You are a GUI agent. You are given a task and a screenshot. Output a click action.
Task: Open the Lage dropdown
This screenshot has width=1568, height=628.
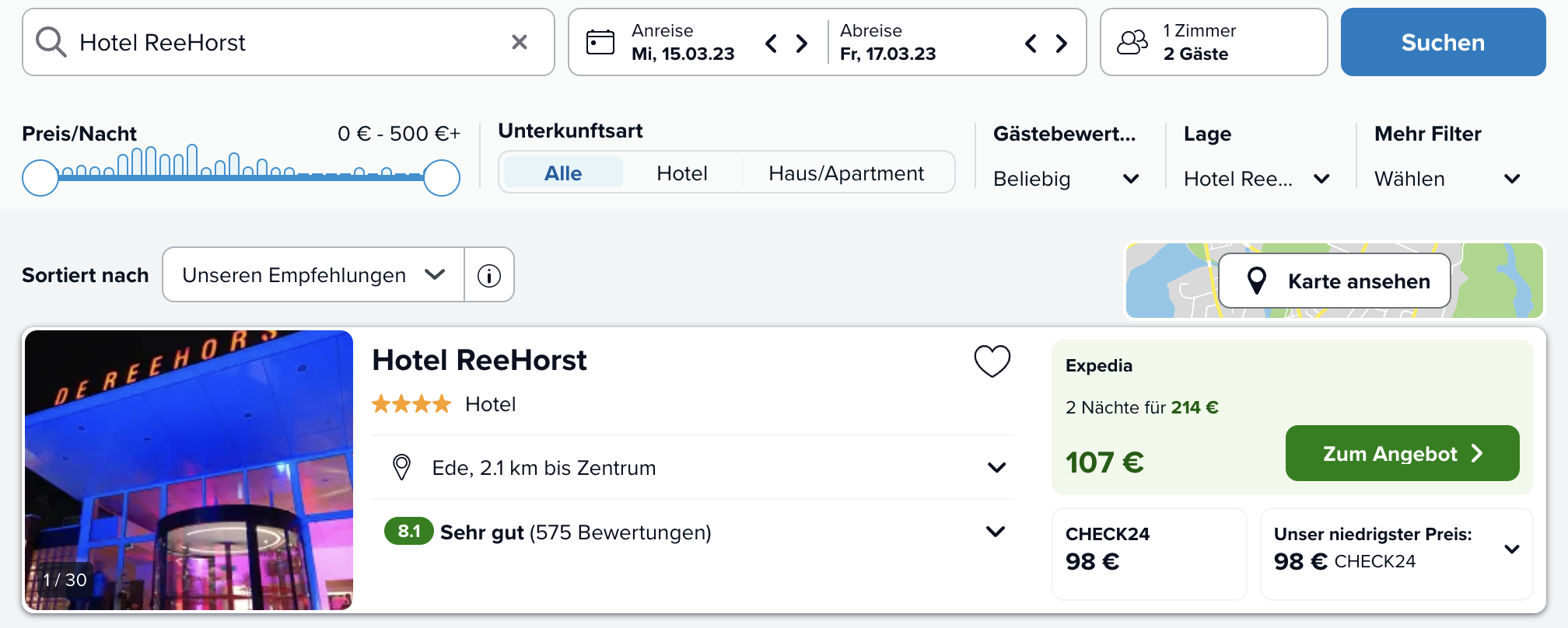[x=1256, y=179]
